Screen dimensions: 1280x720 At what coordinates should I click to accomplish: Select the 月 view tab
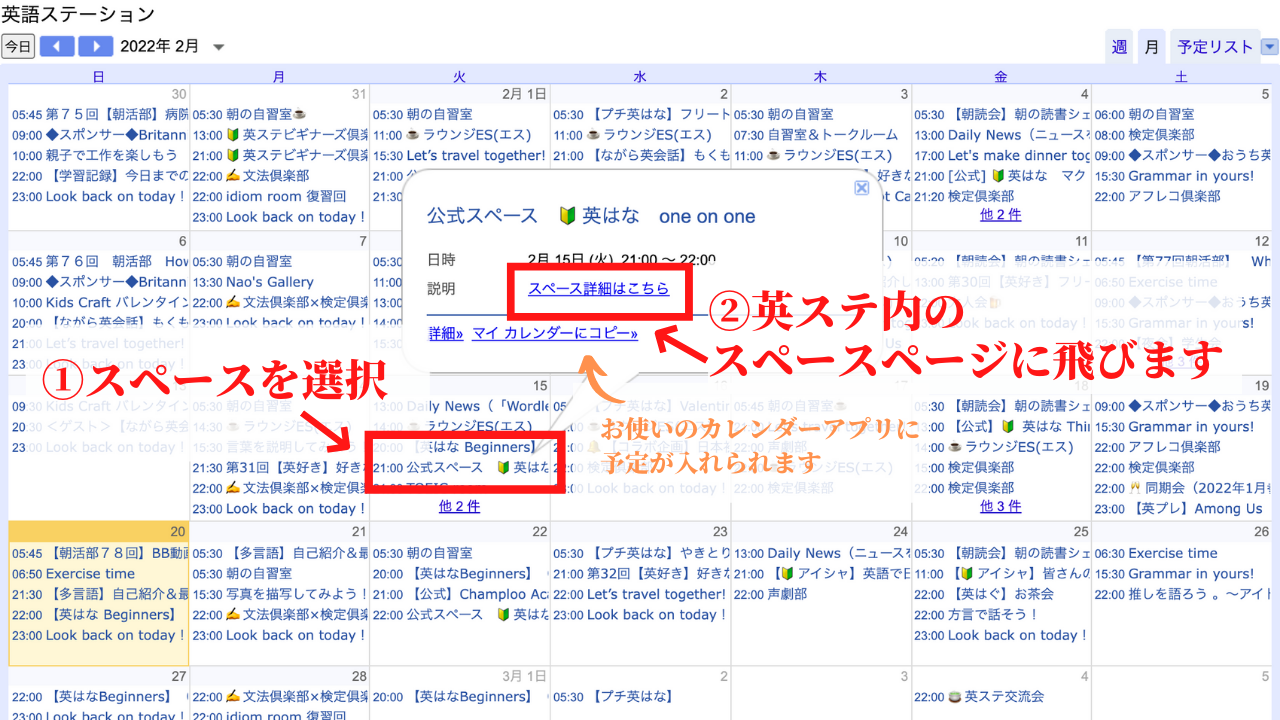coord(1152,47)
